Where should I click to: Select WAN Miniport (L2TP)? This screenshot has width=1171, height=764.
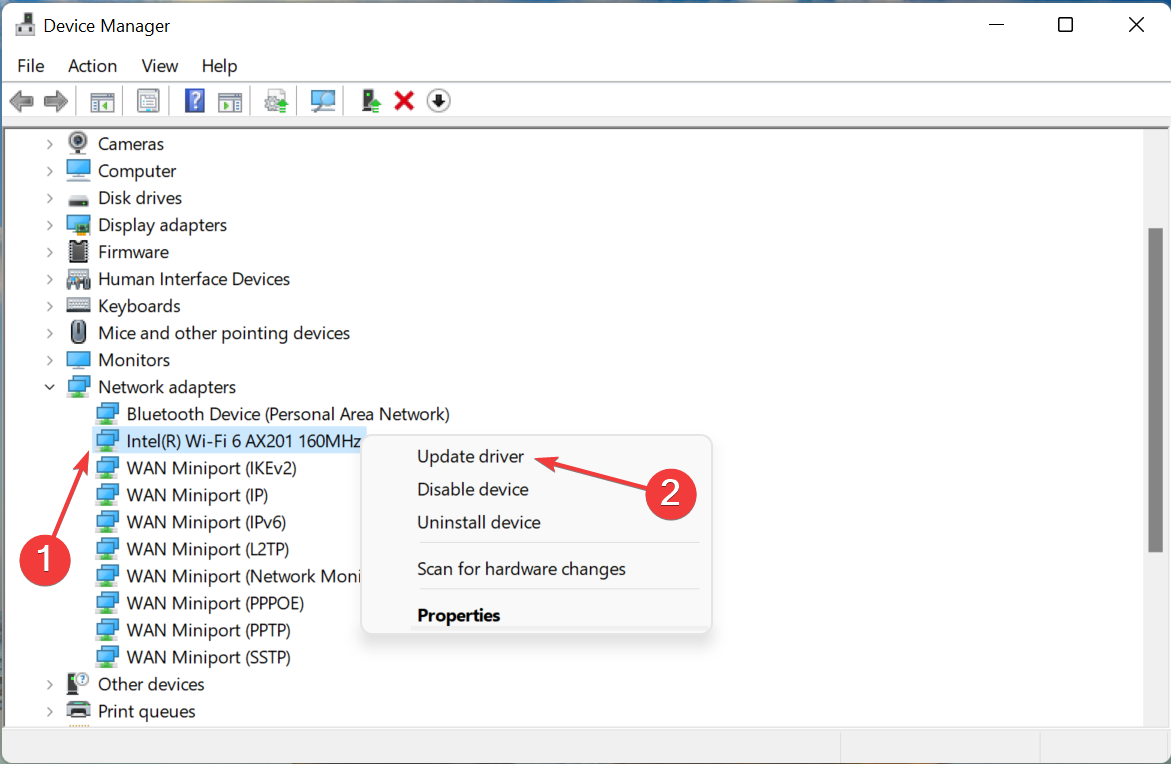tap(208, 549)
